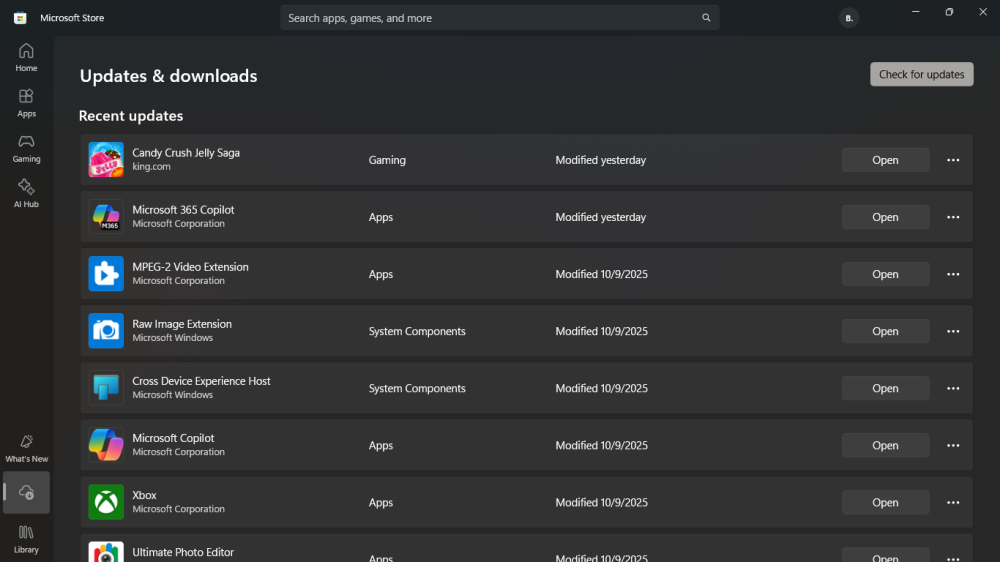
Task: Expand more options for Raw Image Extension
Action: 953,331
